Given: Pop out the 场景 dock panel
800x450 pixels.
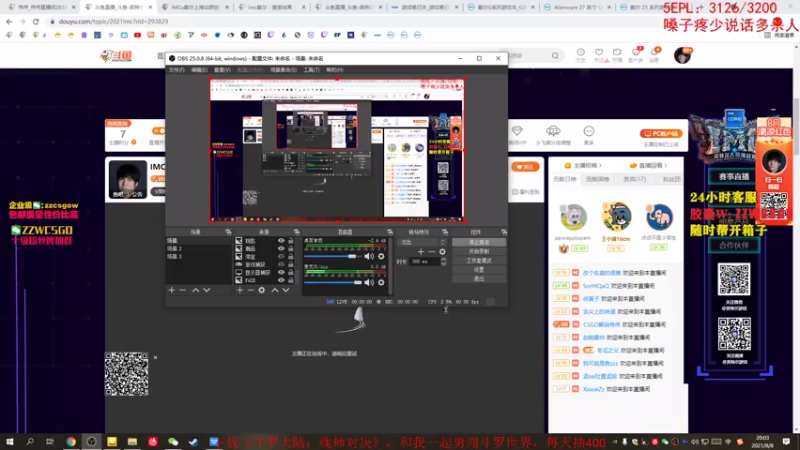Looking at the screenshot, I should [x=228, y=232].
